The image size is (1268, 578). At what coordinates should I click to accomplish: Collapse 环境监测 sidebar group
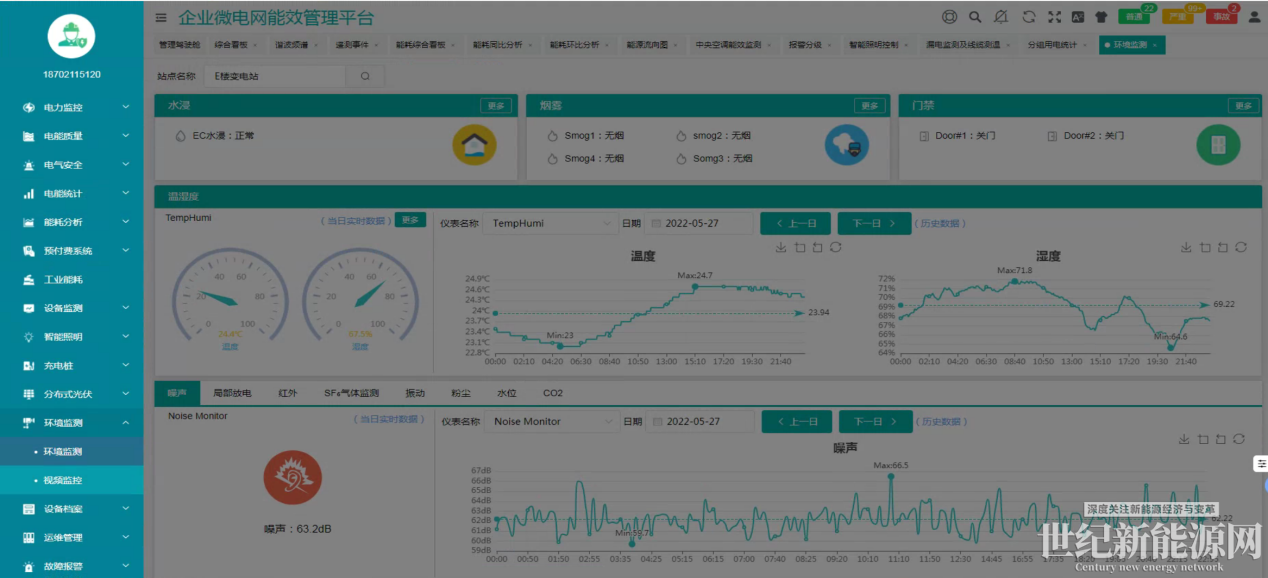pos(72,423)
